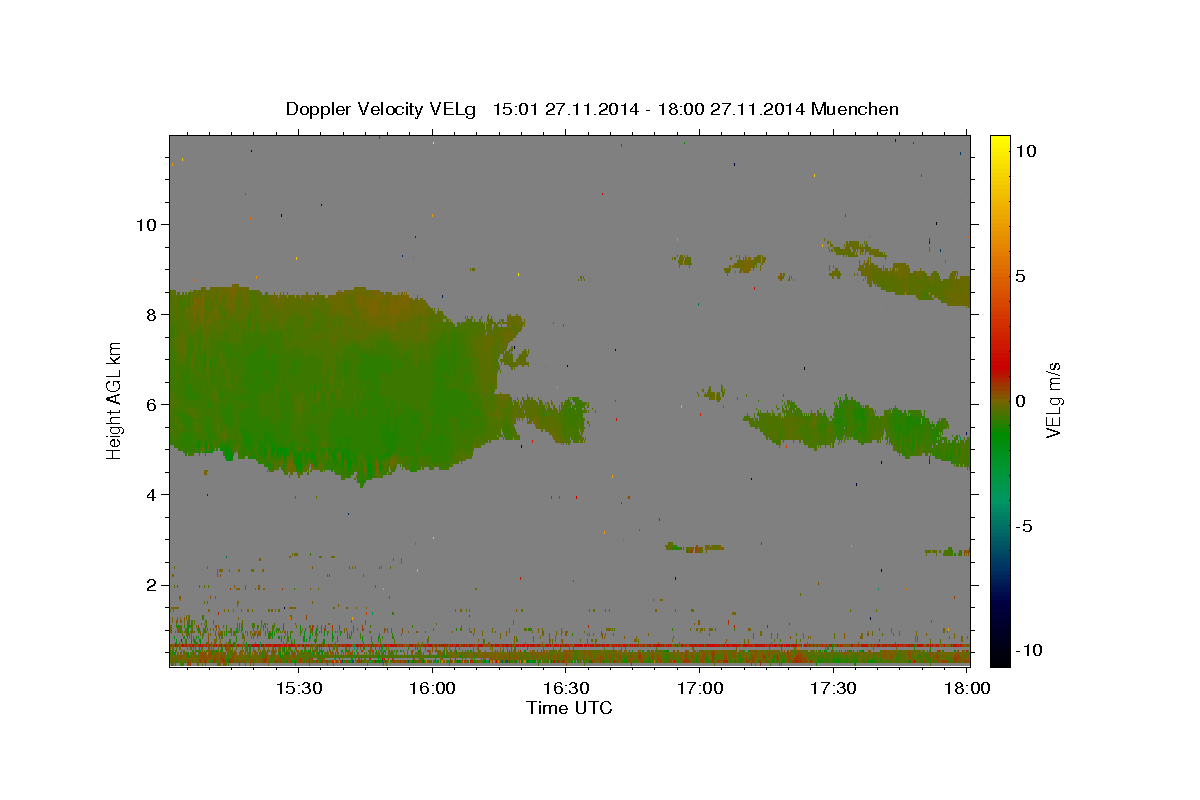Screen dimensions: 1200x800
Task: Click the height axis label '4'
Action: click(153, 494)
